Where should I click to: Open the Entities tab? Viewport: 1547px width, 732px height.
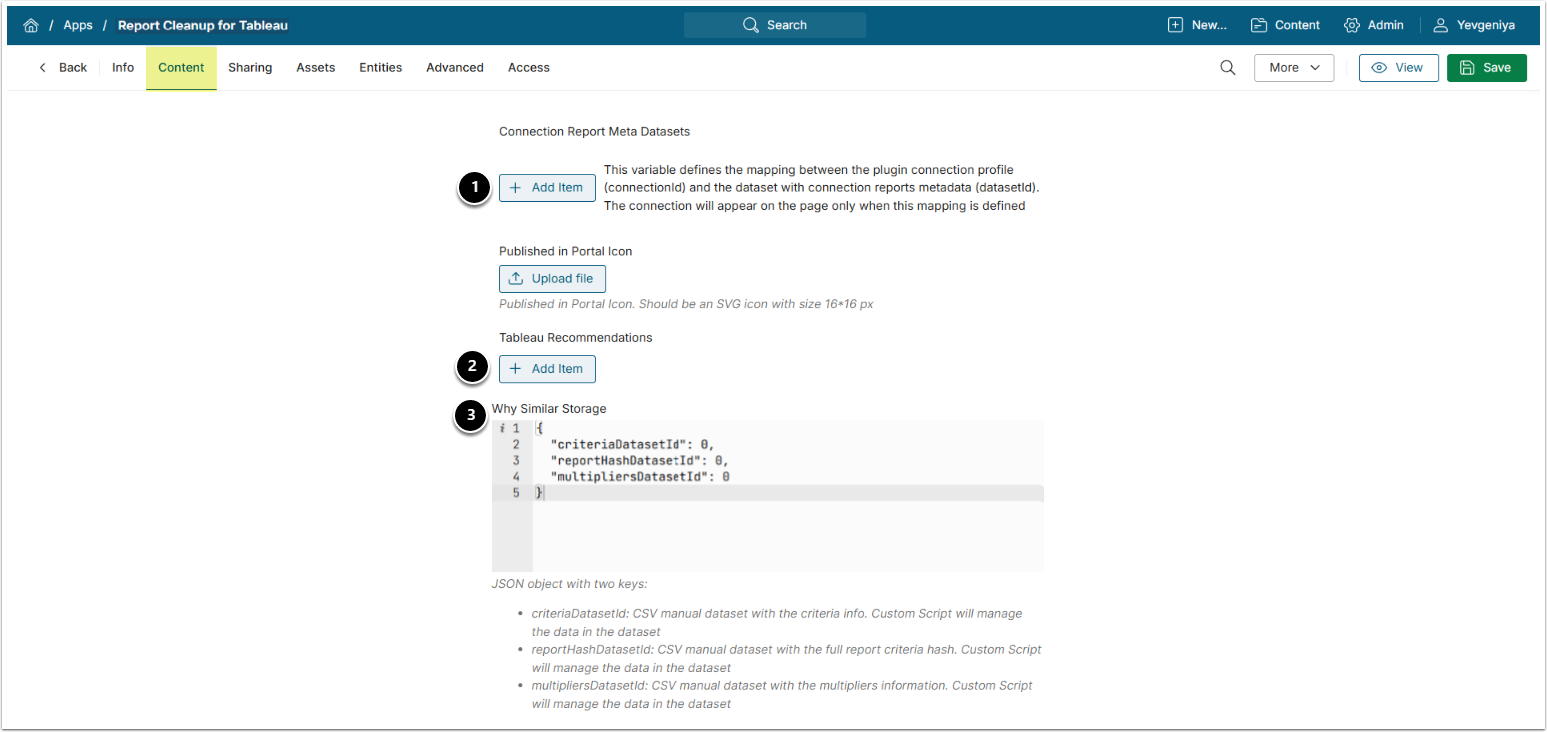(380, 68)
